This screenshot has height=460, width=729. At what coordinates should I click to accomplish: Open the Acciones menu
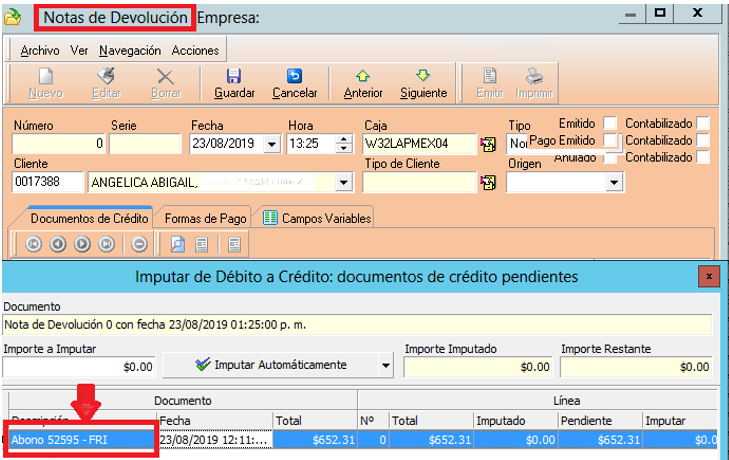195,50
